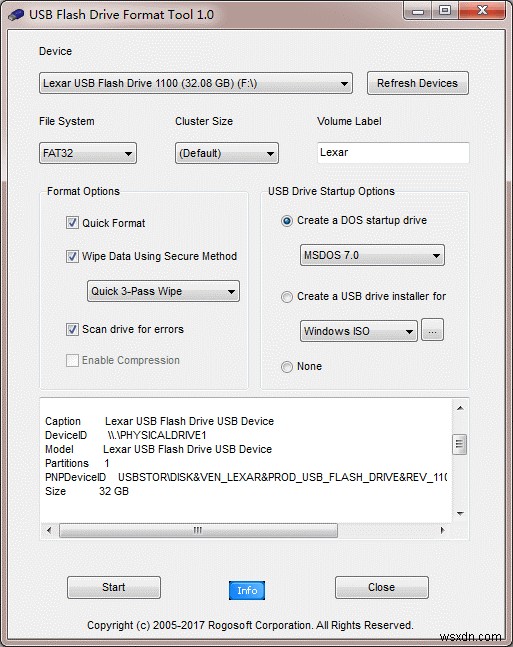513x647 pixels.
Task: Click the Refresh Devices button
Action: point(418,83)
